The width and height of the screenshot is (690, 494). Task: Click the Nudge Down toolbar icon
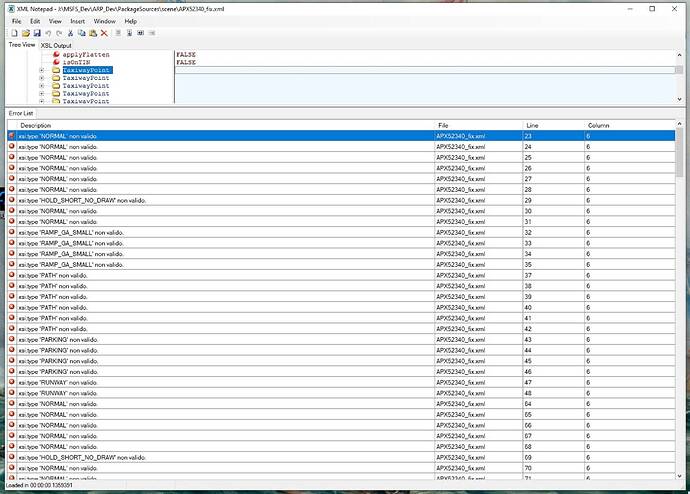[x=129, y=33]
